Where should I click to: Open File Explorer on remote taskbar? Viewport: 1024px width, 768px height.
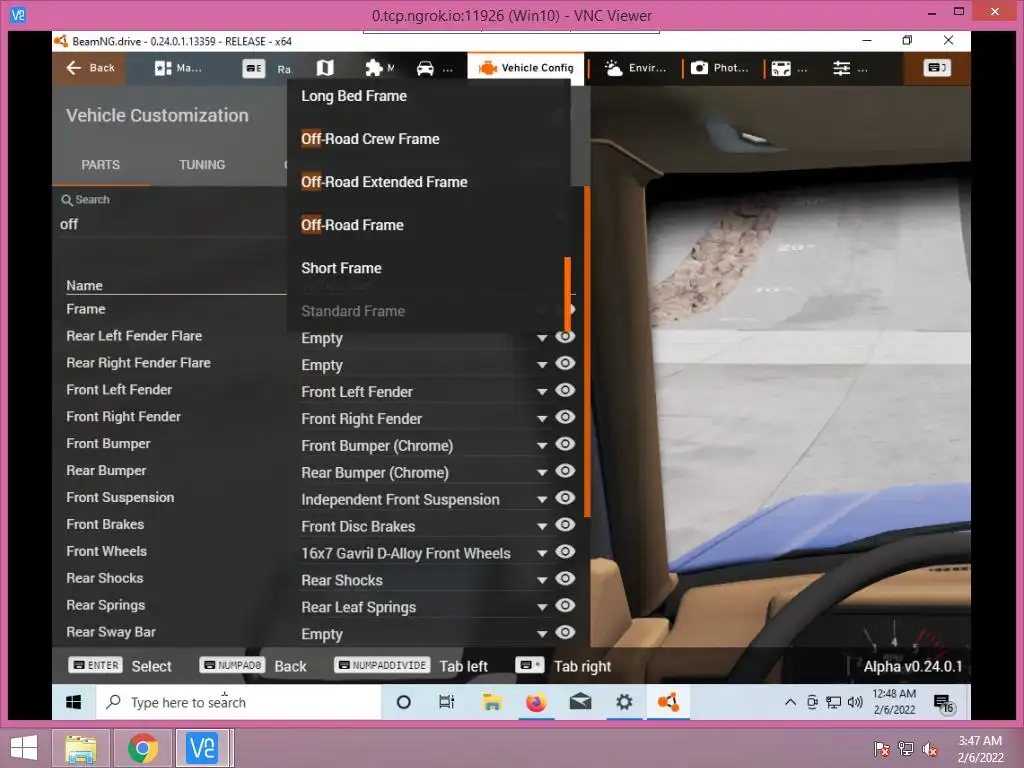coord(491,702)
